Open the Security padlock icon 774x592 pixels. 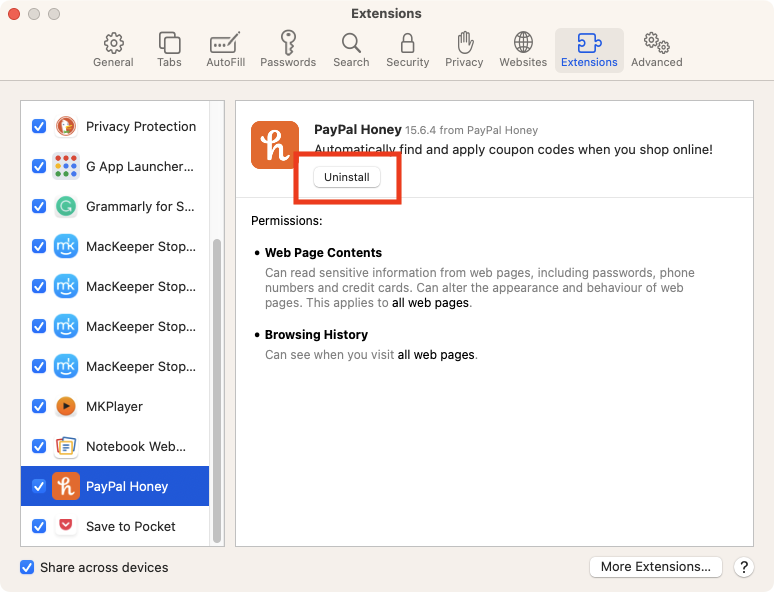click(407, 43)
